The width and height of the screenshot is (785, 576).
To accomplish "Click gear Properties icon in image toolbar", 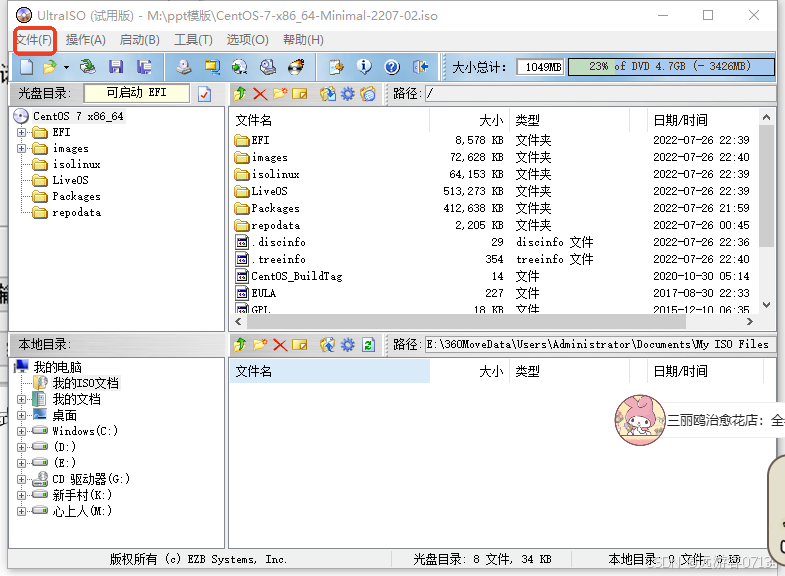I will point(347,94).
